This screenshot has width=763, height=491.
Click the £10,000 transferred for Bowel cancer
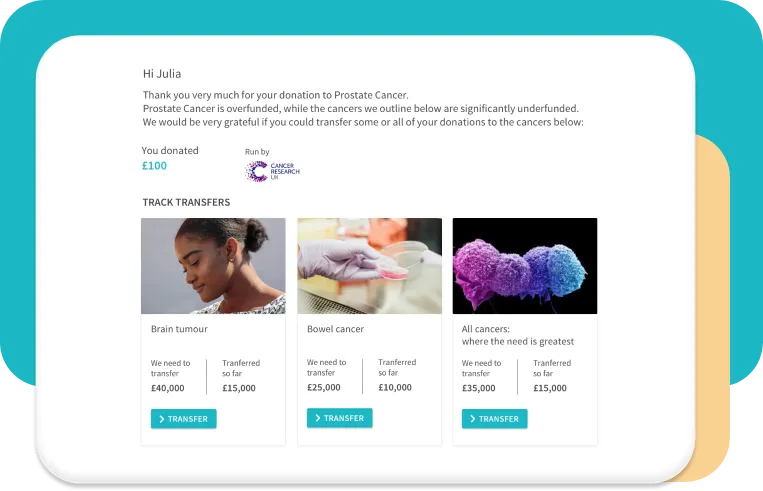(395, 387)
